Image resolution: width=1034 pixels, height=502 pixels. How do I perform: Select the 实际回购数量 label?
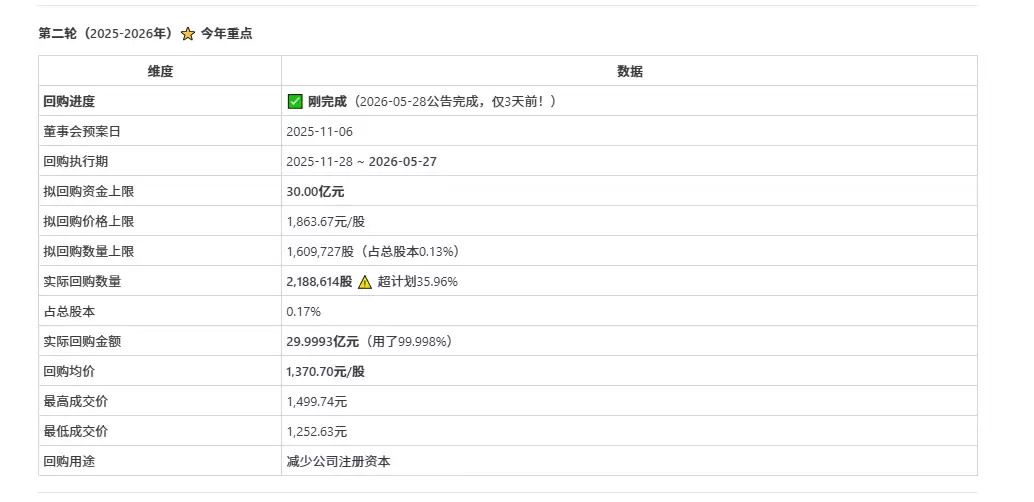(x=82, y=282)
